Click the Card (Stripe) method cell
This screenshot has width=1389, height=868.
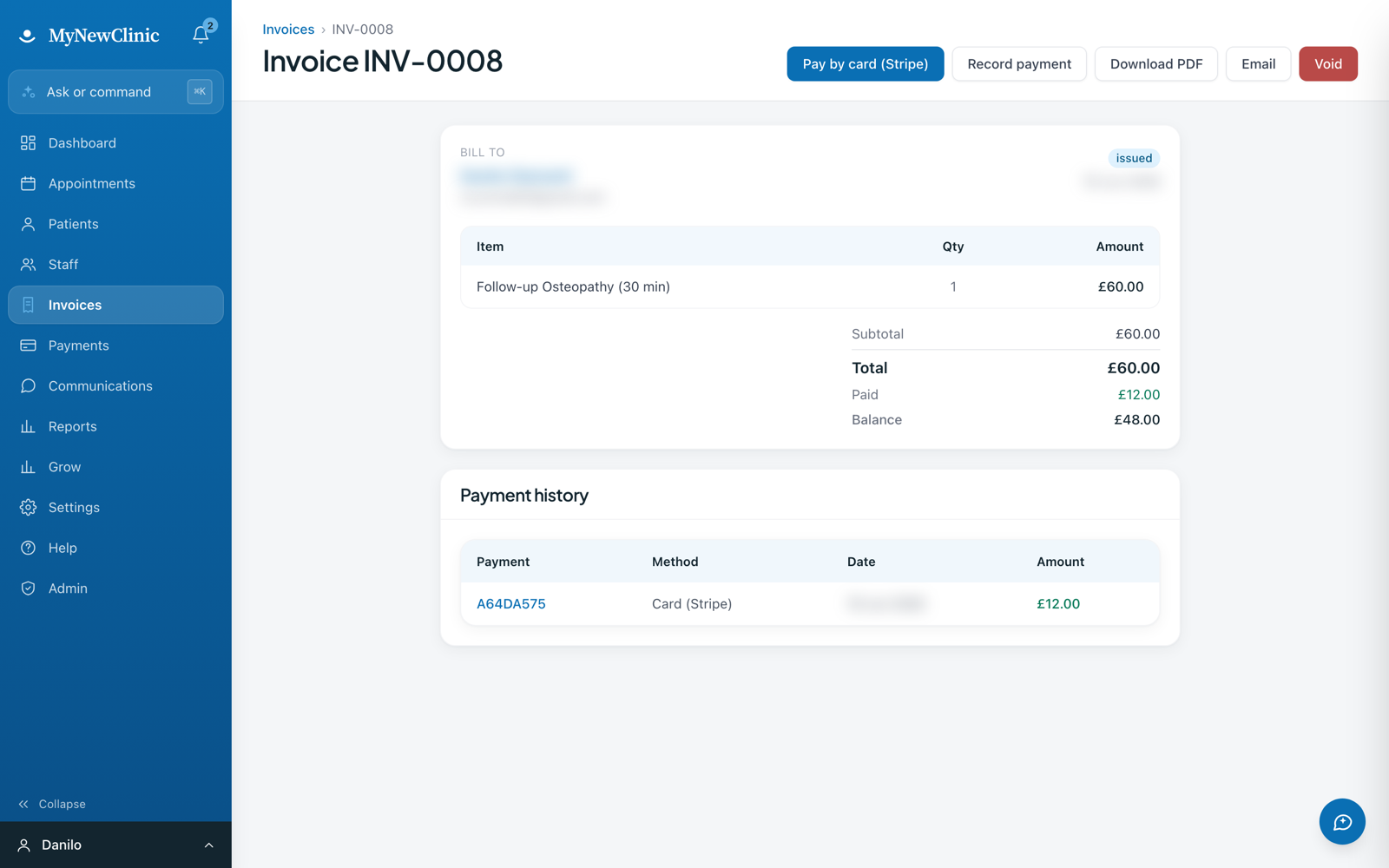point(692,603)
